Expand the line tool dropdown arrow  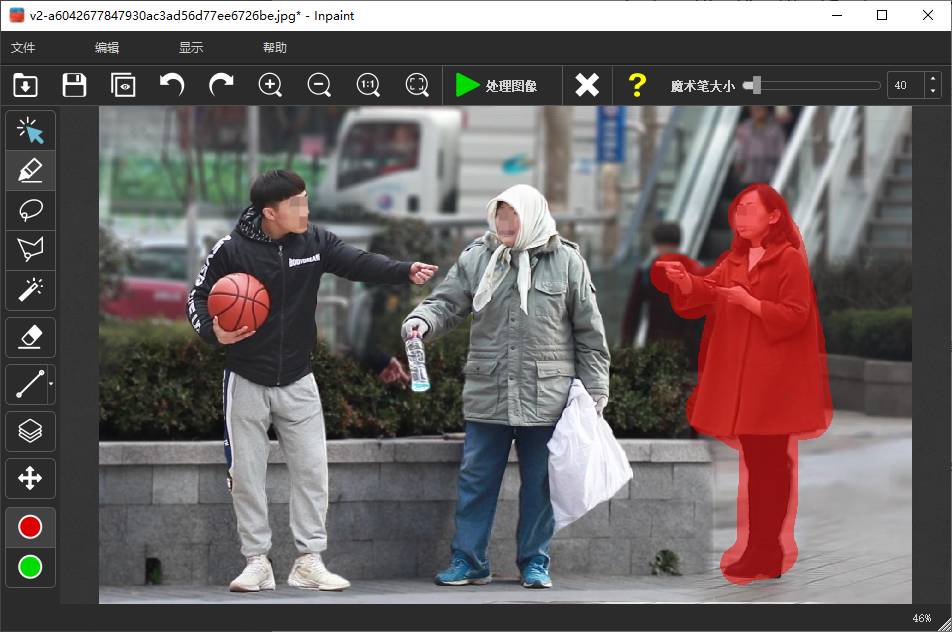(51, 384)
